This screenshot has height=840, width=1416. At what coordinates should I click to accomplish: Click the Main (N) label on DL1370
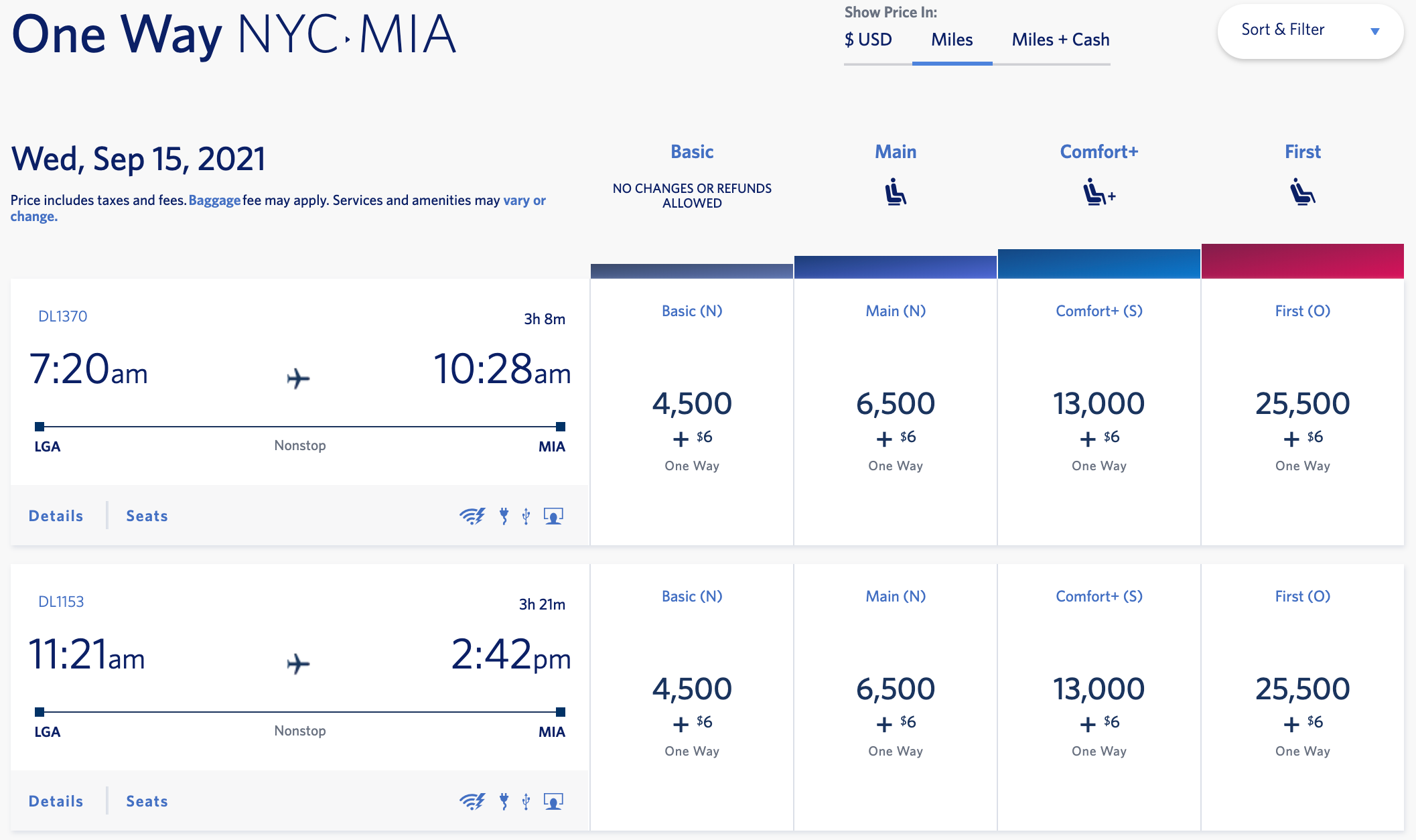coord(896,311)
